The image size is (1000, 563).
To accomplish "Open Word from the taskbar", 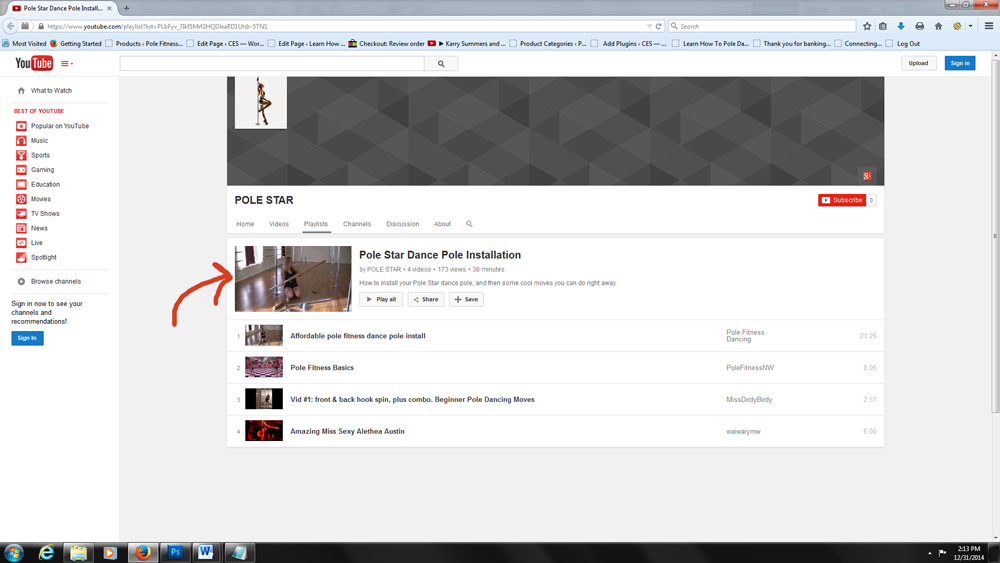I will [205, 553].
